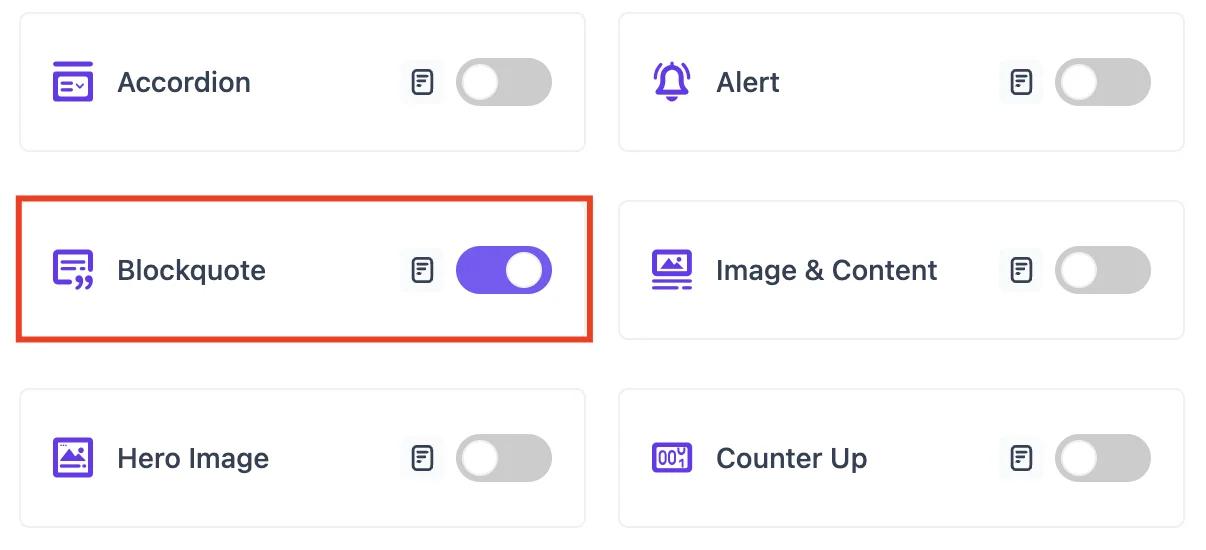Turn on the Counter Up toggle
1206x550 pixels.
(x=1102, y=458)
